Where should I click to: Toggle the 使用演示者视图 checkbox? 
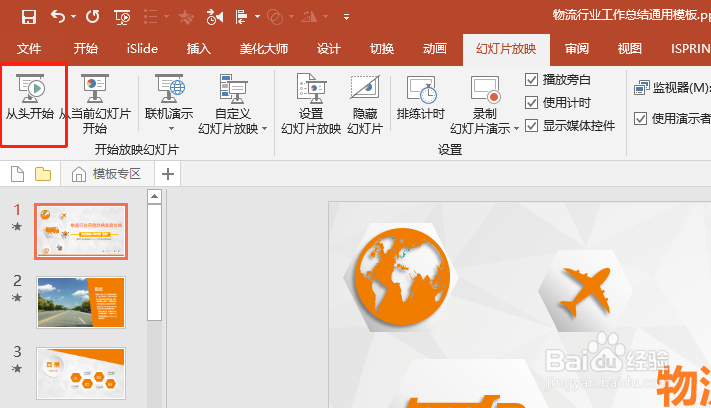tap(640, 119)
